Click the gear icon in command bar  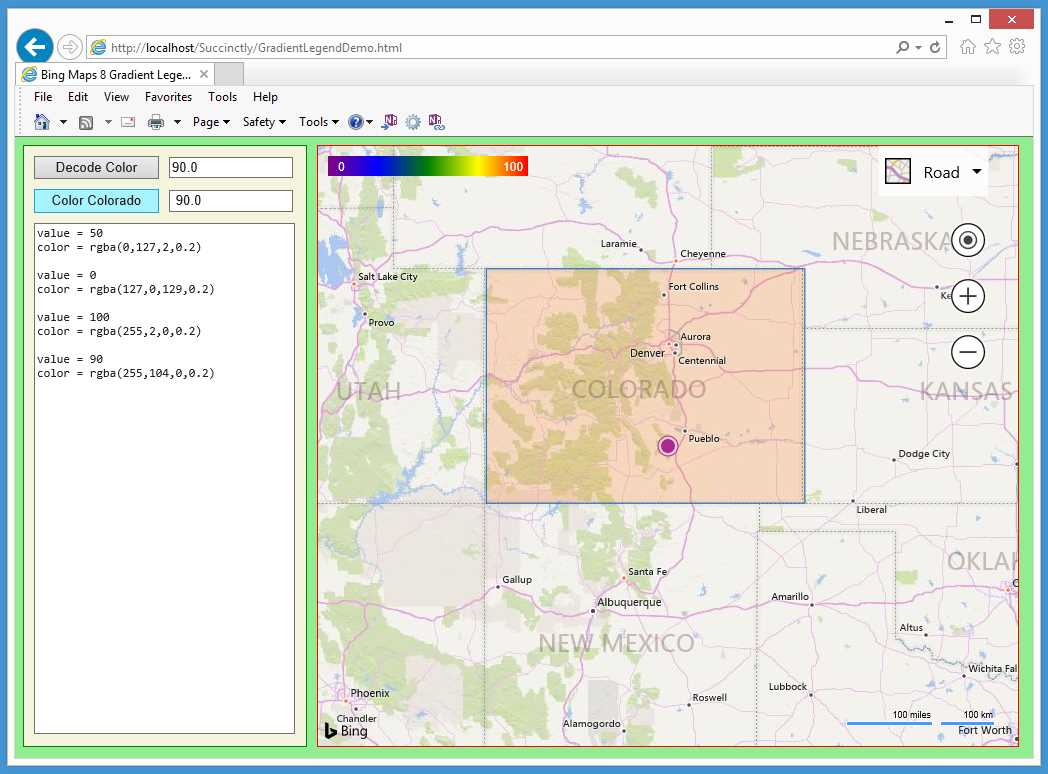[x=413, y=122]
